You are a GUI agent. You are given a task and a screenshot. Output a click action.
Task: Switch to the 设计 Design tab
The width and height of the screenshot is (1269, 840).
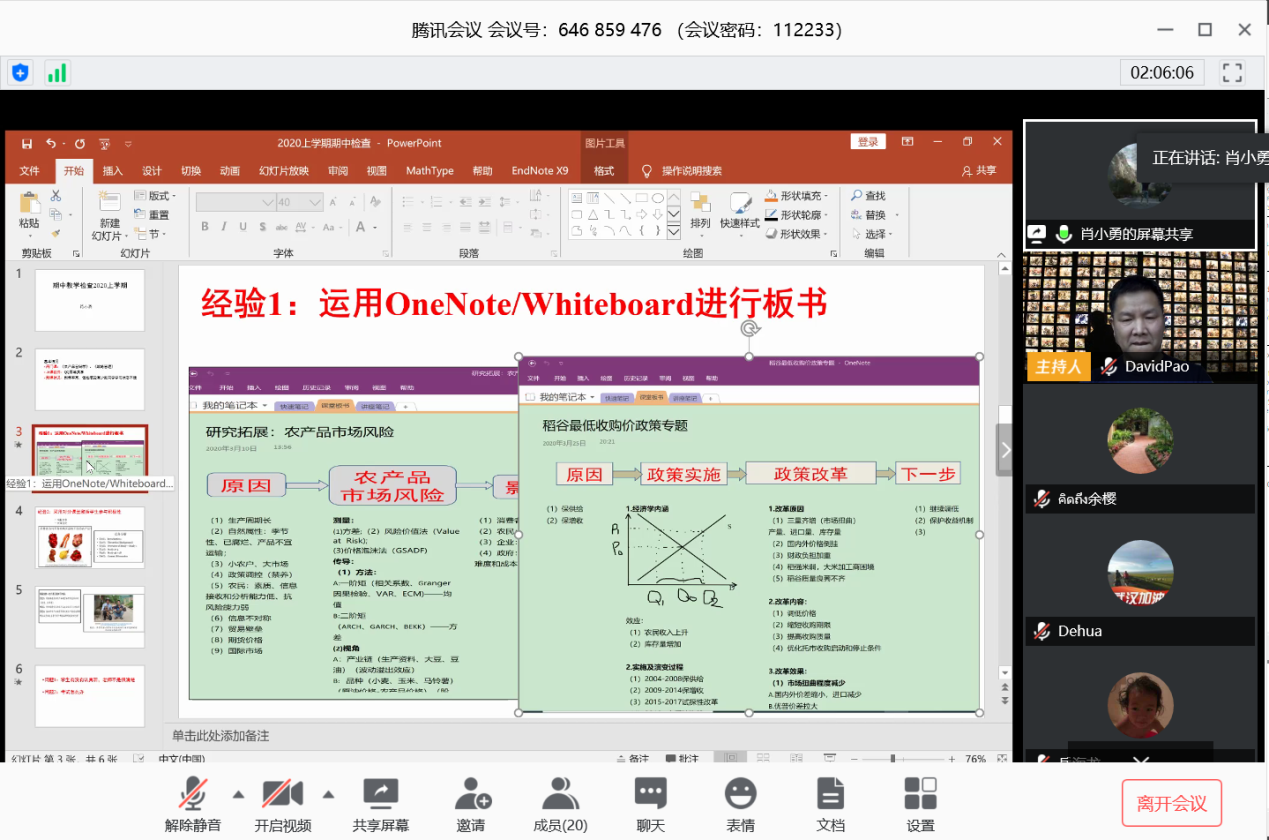click(152, 171)
